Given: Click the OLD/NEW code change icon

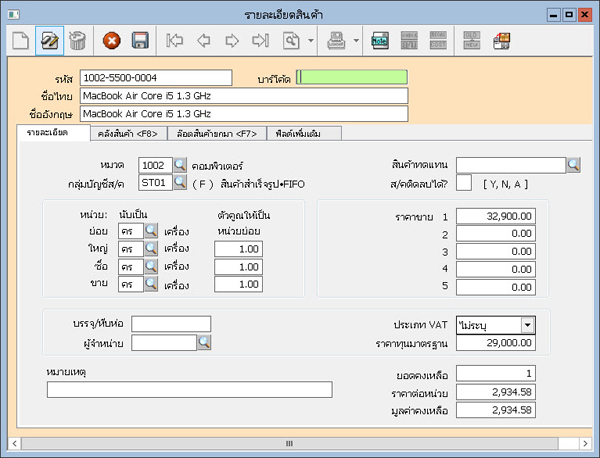Looking at the screenshot, I should 471,41.
